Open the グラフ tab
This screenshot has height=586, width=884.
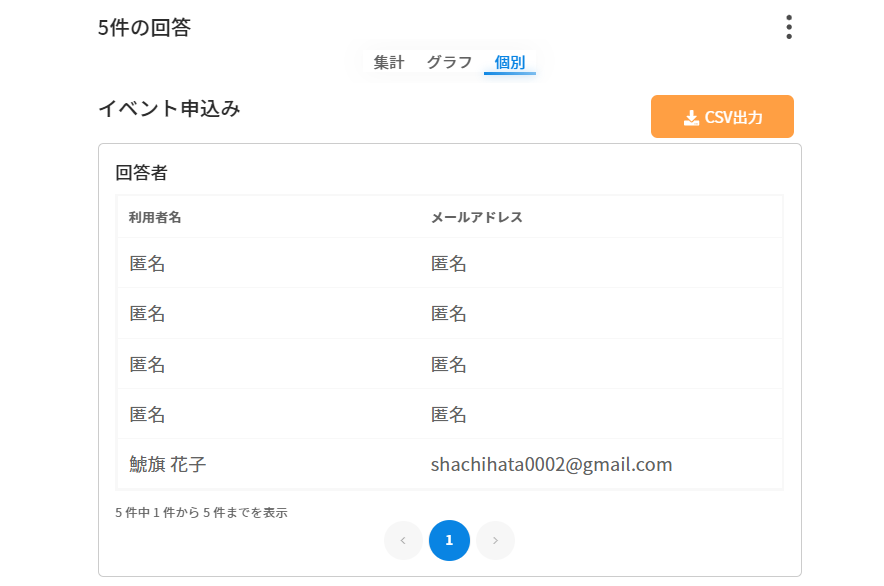coord(449,62)
